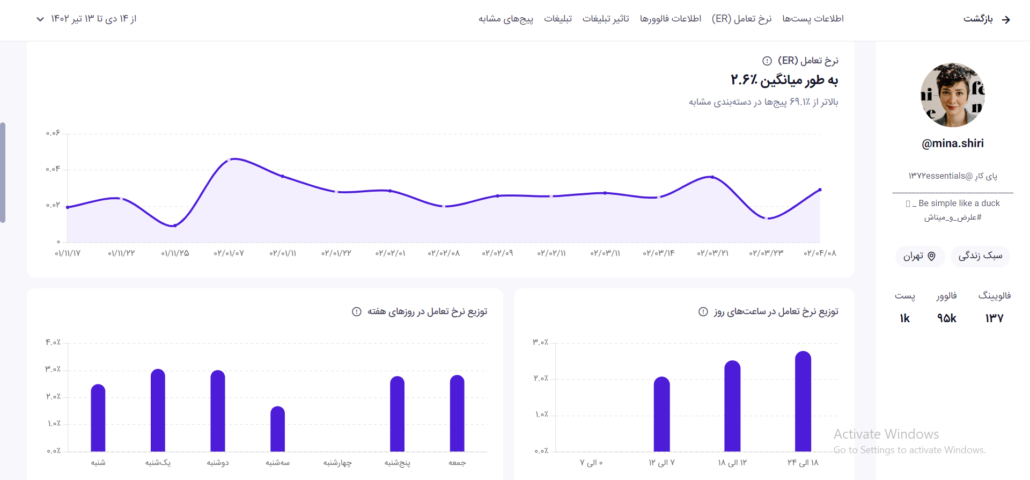Screen dimensions: 1030x480
Task: Click the سه‌شنبه weekday bar
Action: [x=278, y=429]
